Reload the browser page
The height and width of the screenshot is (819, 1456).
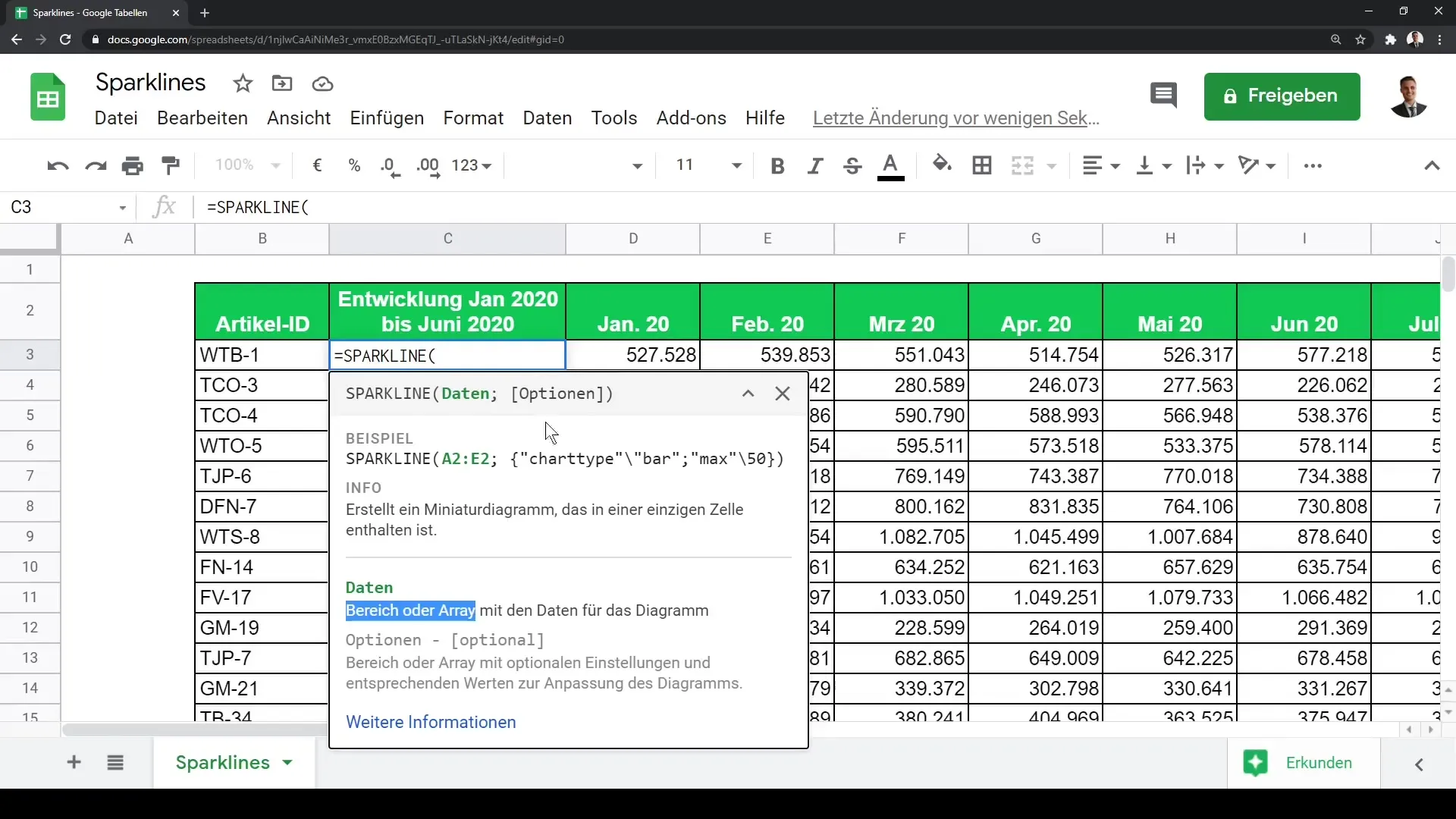coord(65,39)
